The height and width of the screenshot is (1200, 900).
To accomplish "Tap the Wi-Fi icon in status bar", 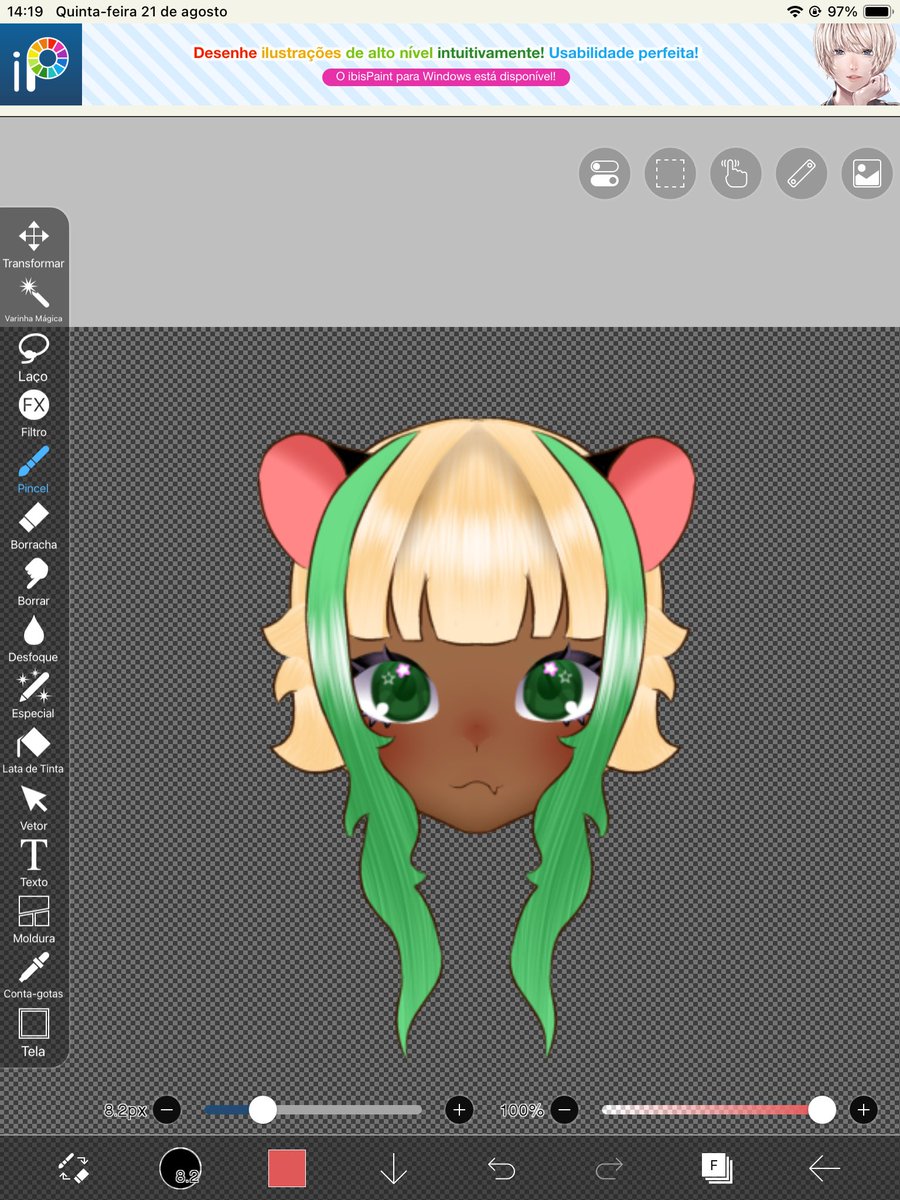I will (795, 12).
